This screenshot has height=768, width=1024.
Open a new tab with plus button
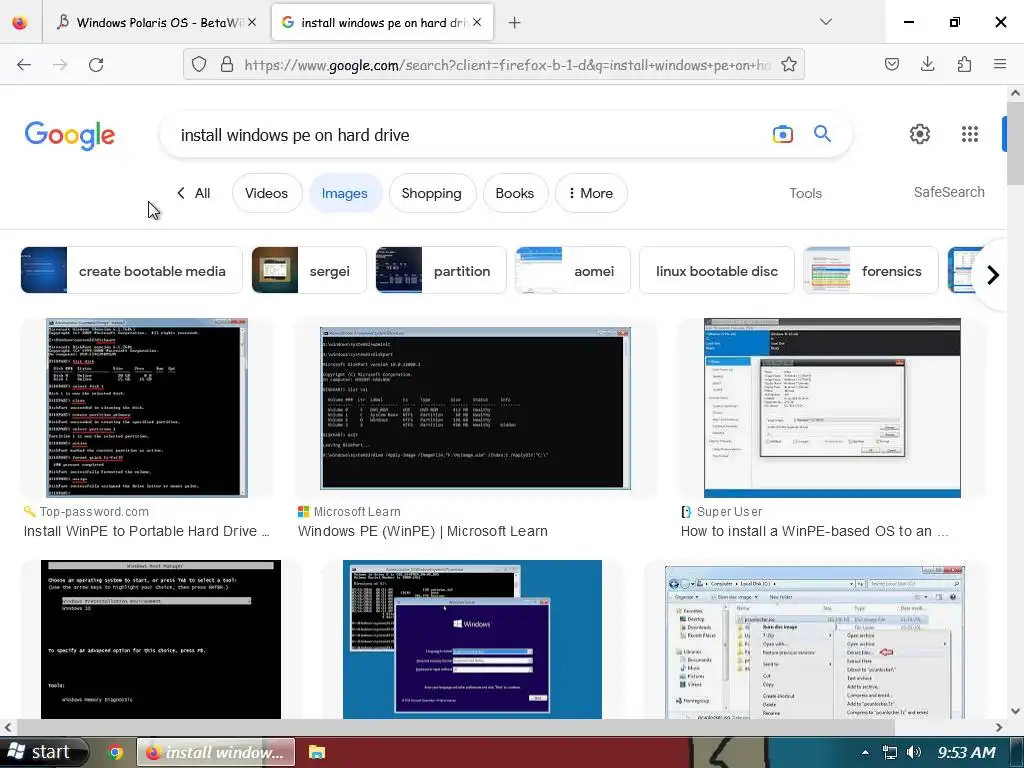pyautogui.click(x=515, y=23)
